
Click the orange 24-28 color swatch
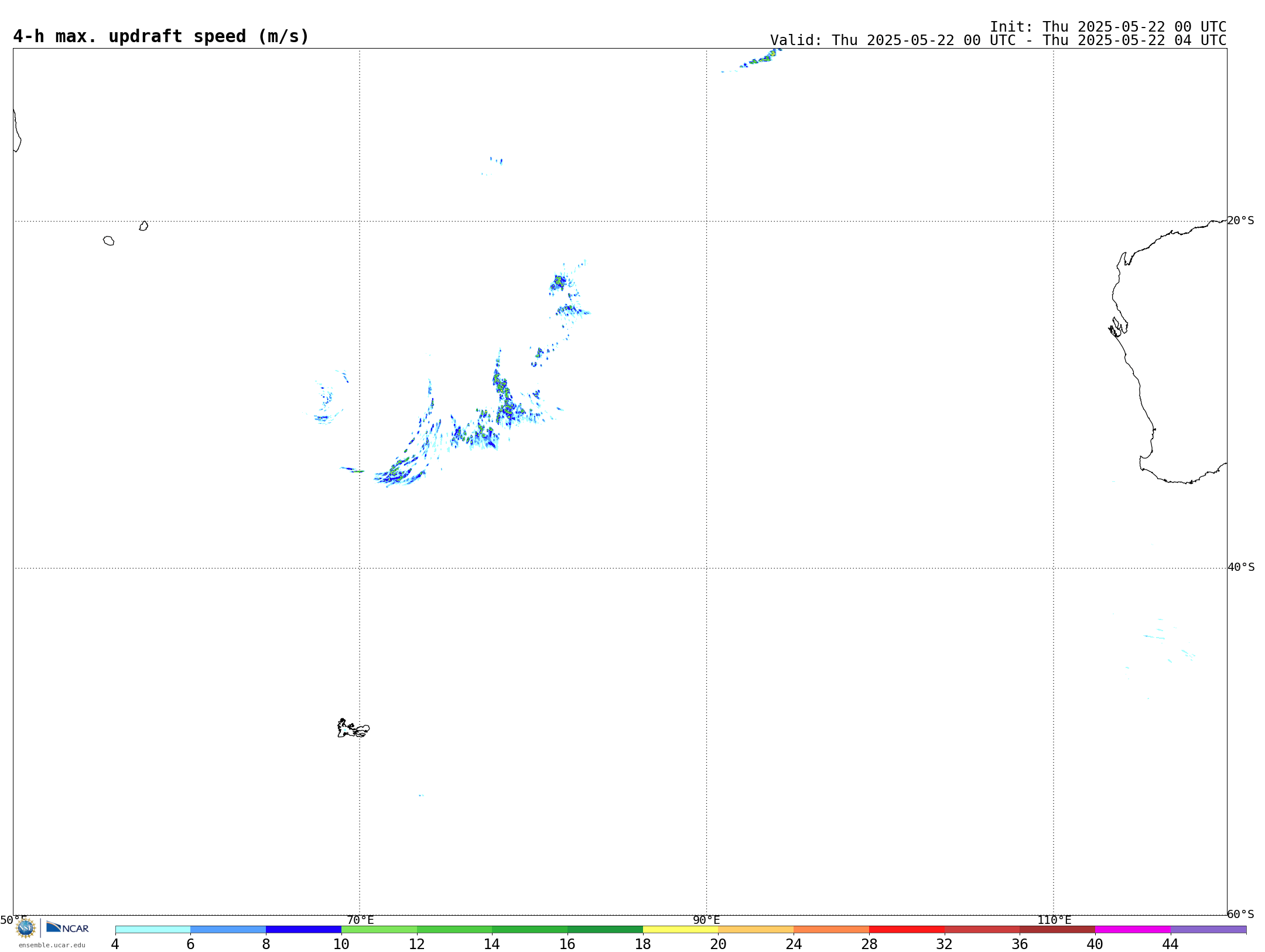[x=832, y=930]
